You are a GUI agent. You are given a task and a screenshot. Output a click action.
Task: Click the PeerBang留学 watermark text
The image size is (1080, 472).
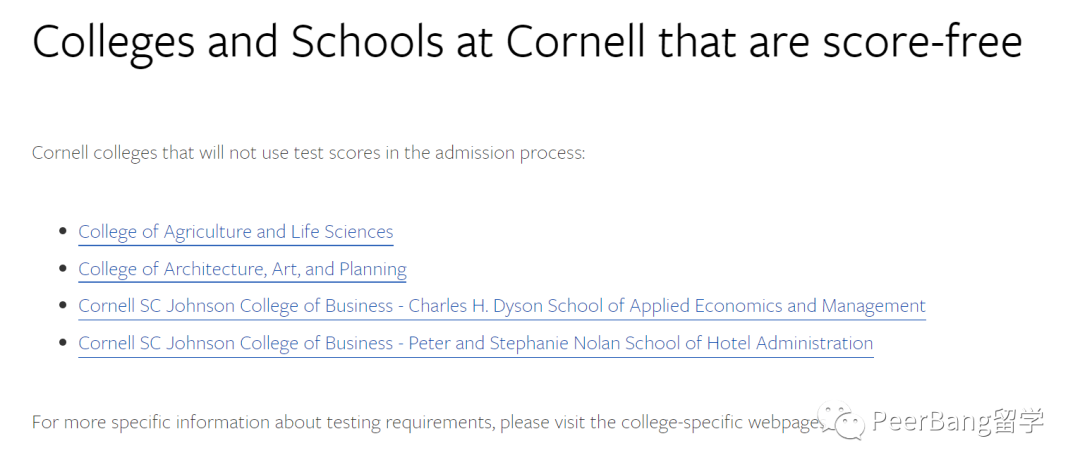pos(958,421)
